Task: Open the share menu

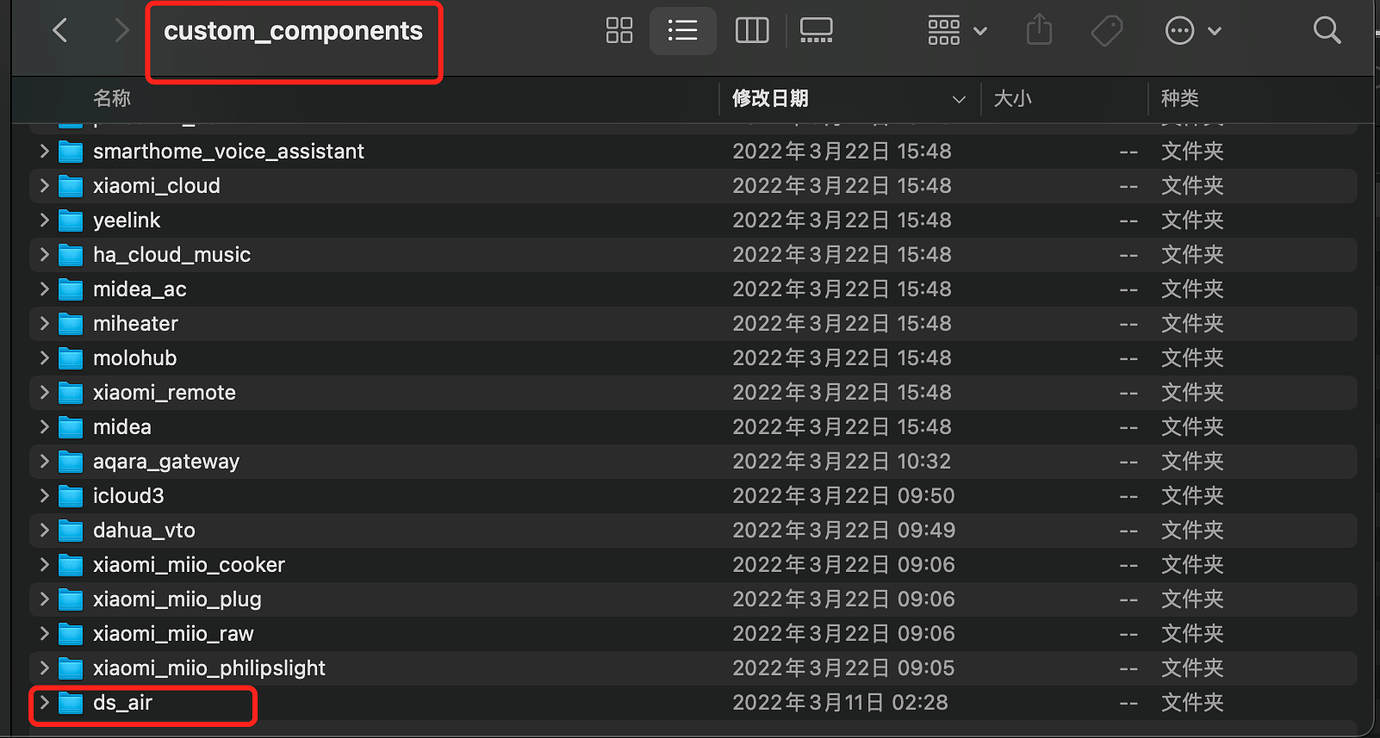Action: pyautogui.click(x=1039, y=31)
